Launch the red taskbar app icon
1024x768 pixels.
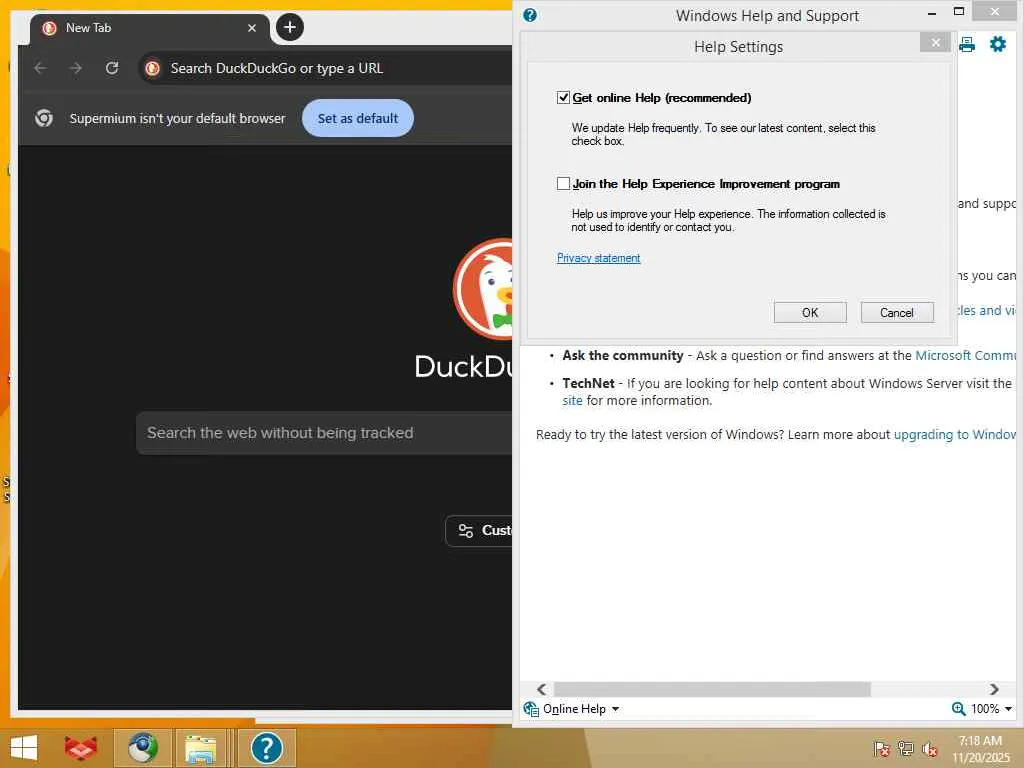[81, 748]
